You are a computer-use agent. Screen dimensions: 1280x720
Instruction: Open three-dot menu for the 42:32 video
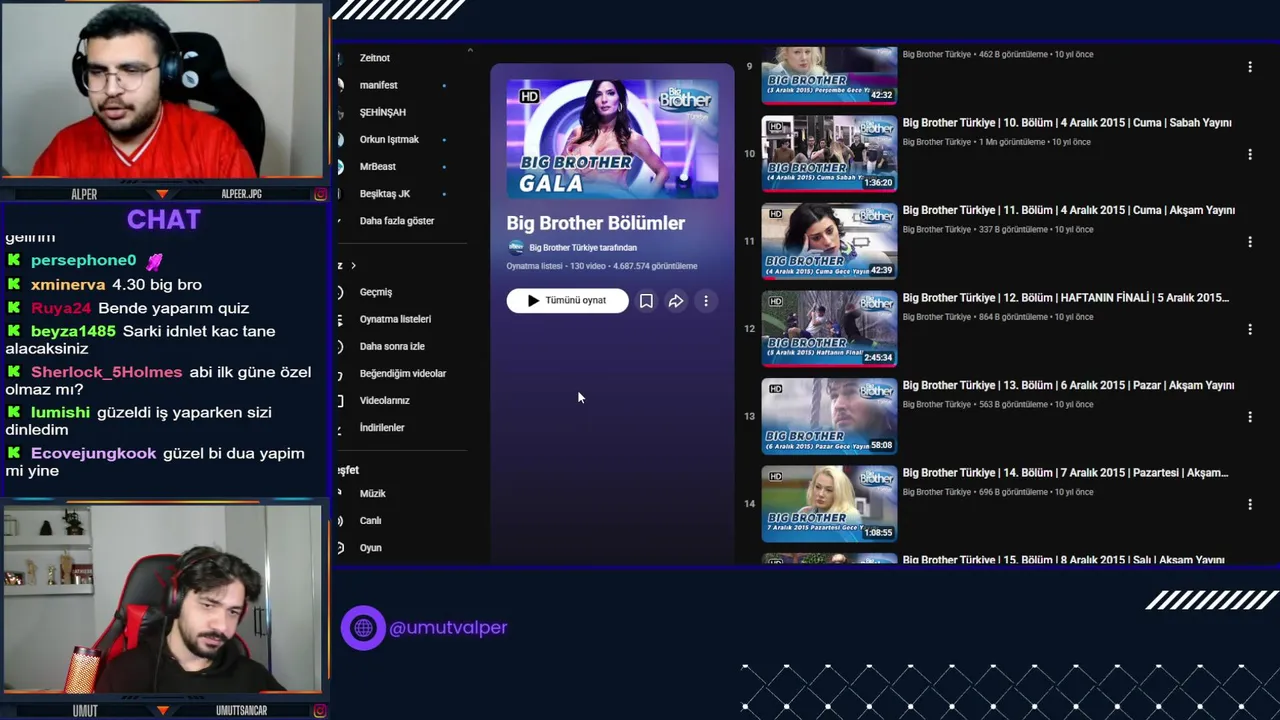[x=1249, y=67]
